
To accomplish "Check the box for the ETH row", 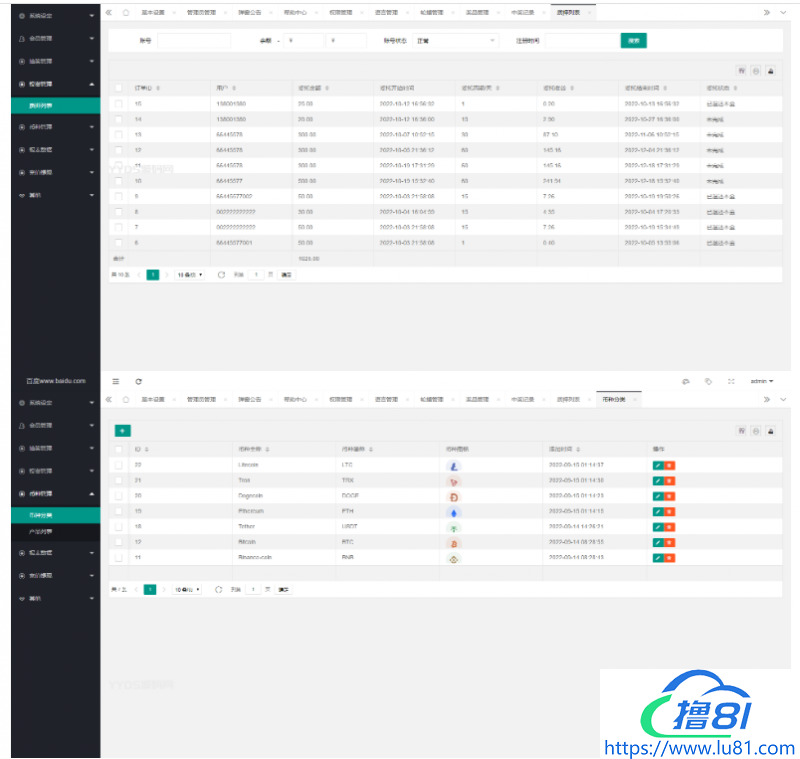I will pyautogui.click(x=119, y=511).
